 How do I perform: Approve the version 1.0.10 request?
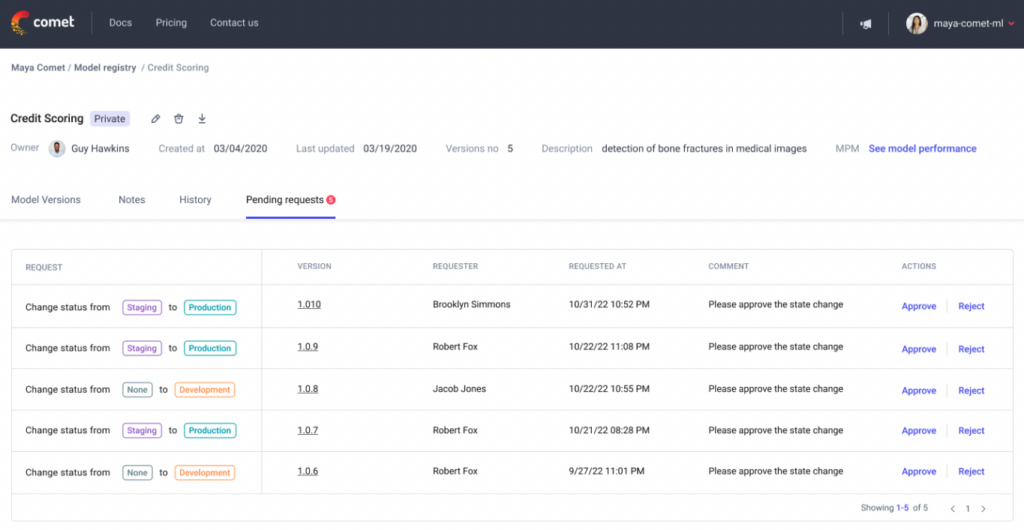coord(918,307)
